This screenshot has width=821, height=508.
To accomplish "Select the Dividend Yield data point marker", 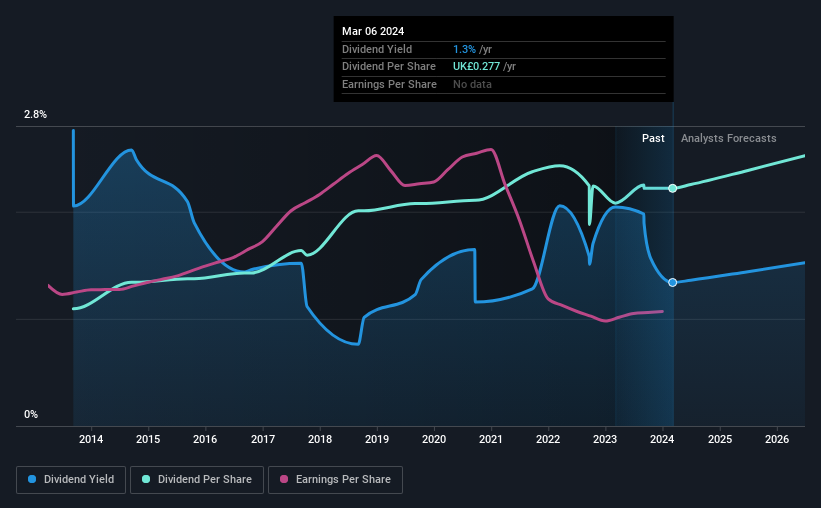I will point(673,282).
